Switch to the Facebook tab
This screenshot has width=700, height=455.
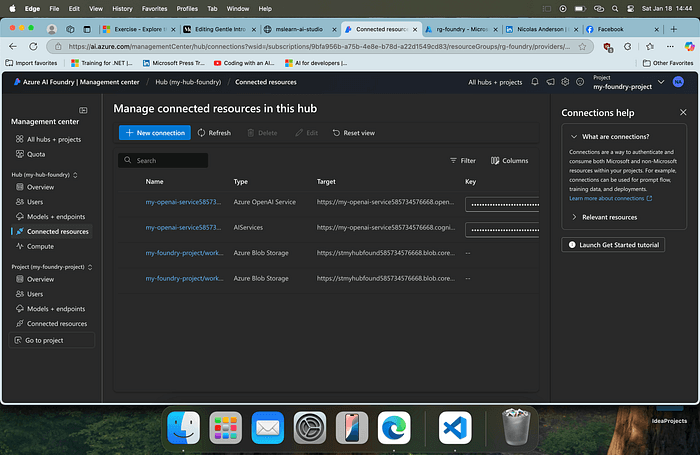click(x=622, y=29)
